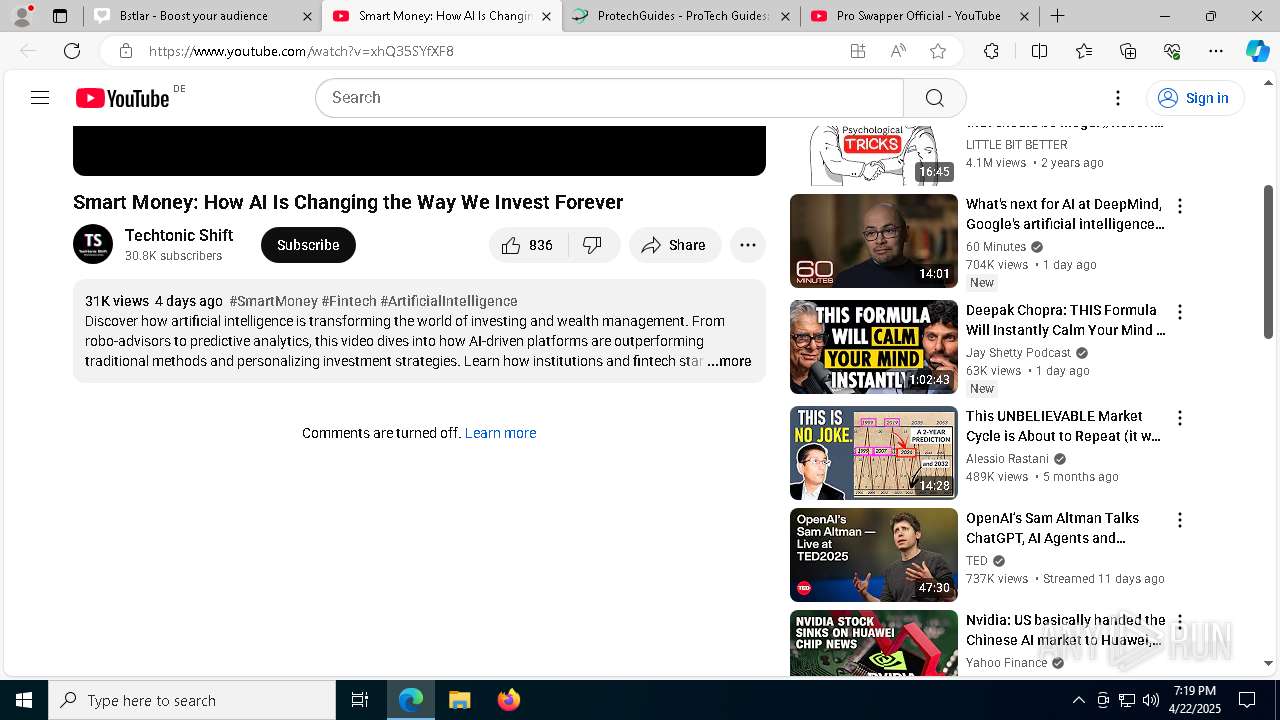Open Edge settings and more menu
This screenshot has height=720, width=1280.
point(1216,51)
